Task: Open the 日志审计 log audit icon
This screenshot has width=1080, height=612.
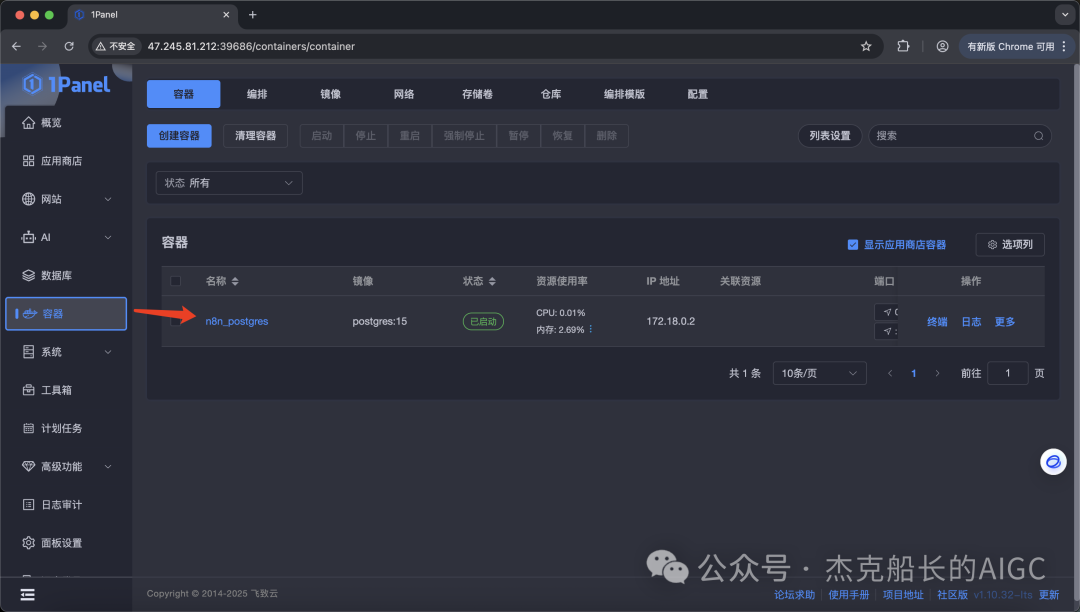Action: [28, 505]
